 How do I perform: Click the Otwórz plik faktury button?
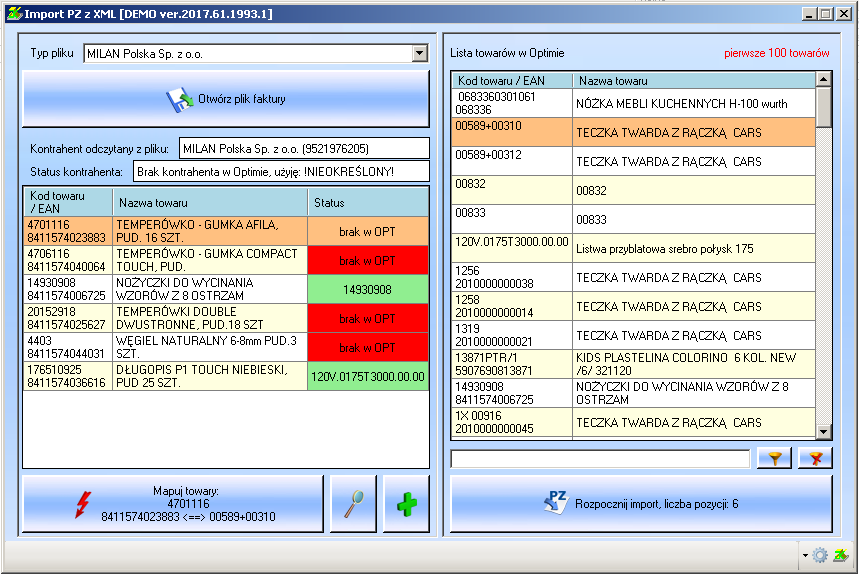click(226, 99)
